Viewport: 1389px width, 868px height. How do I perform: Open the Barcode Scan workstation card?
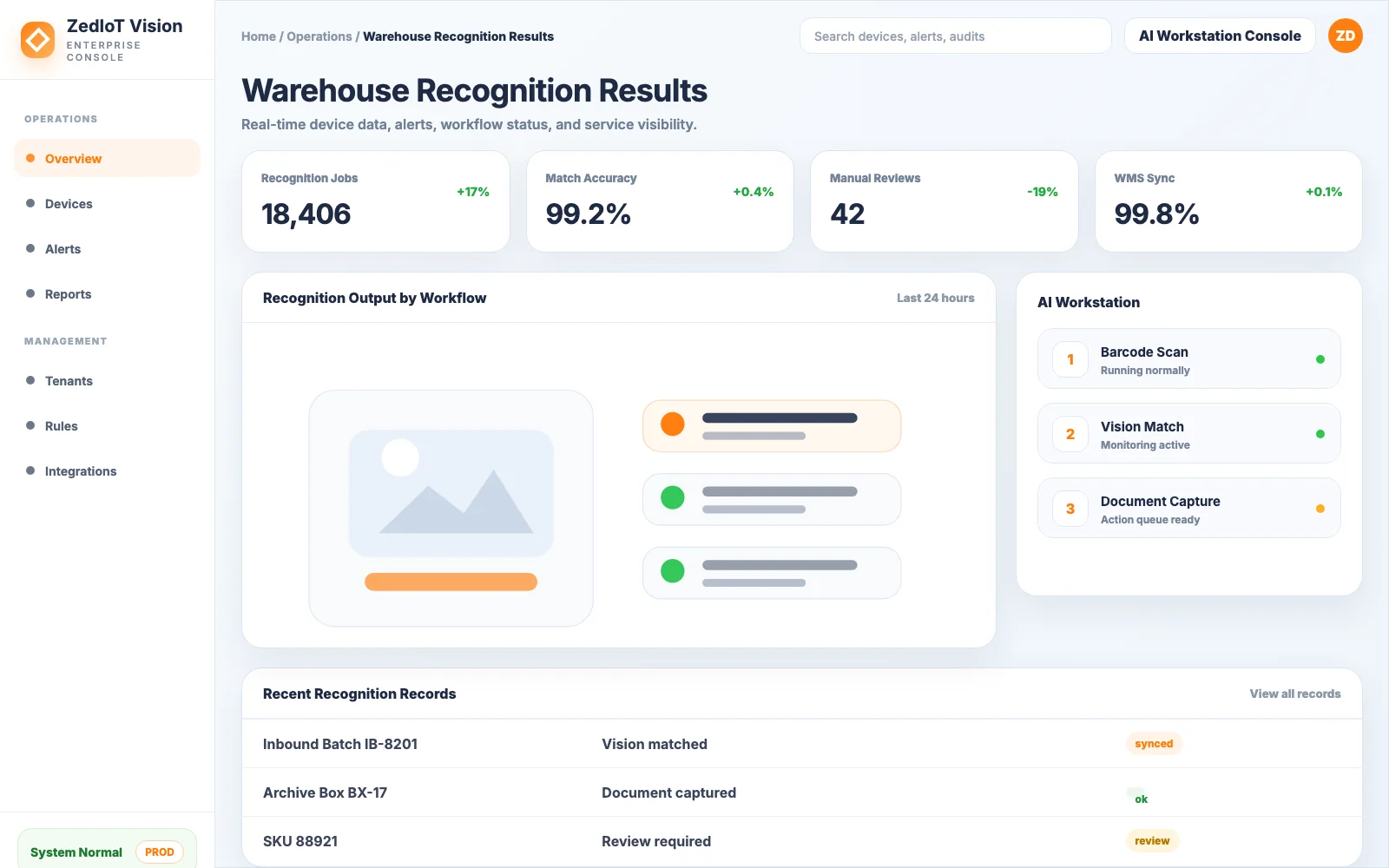coord(1188,358)
